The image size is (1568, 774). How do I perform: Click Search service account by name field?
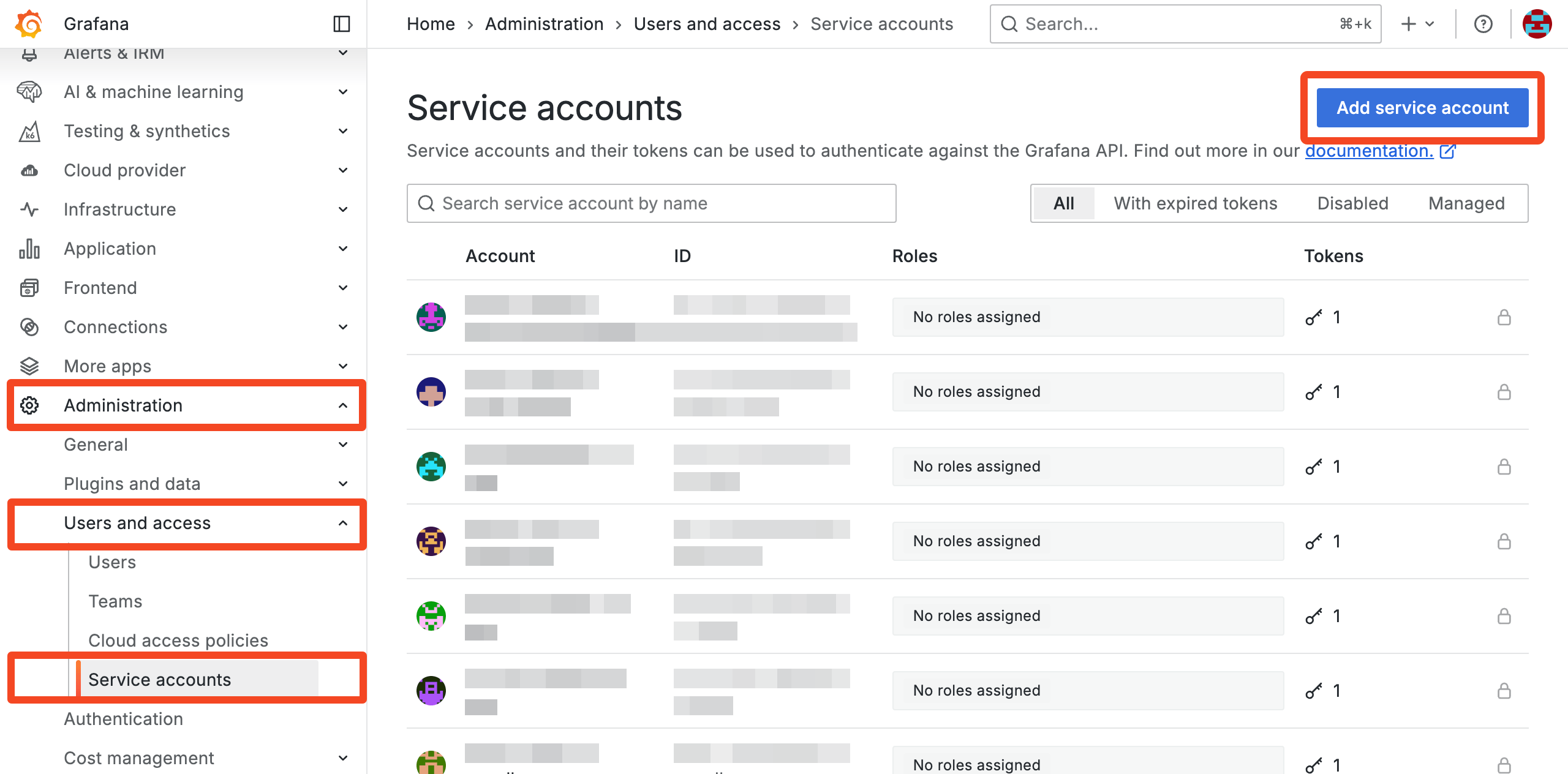pos(651,203)
